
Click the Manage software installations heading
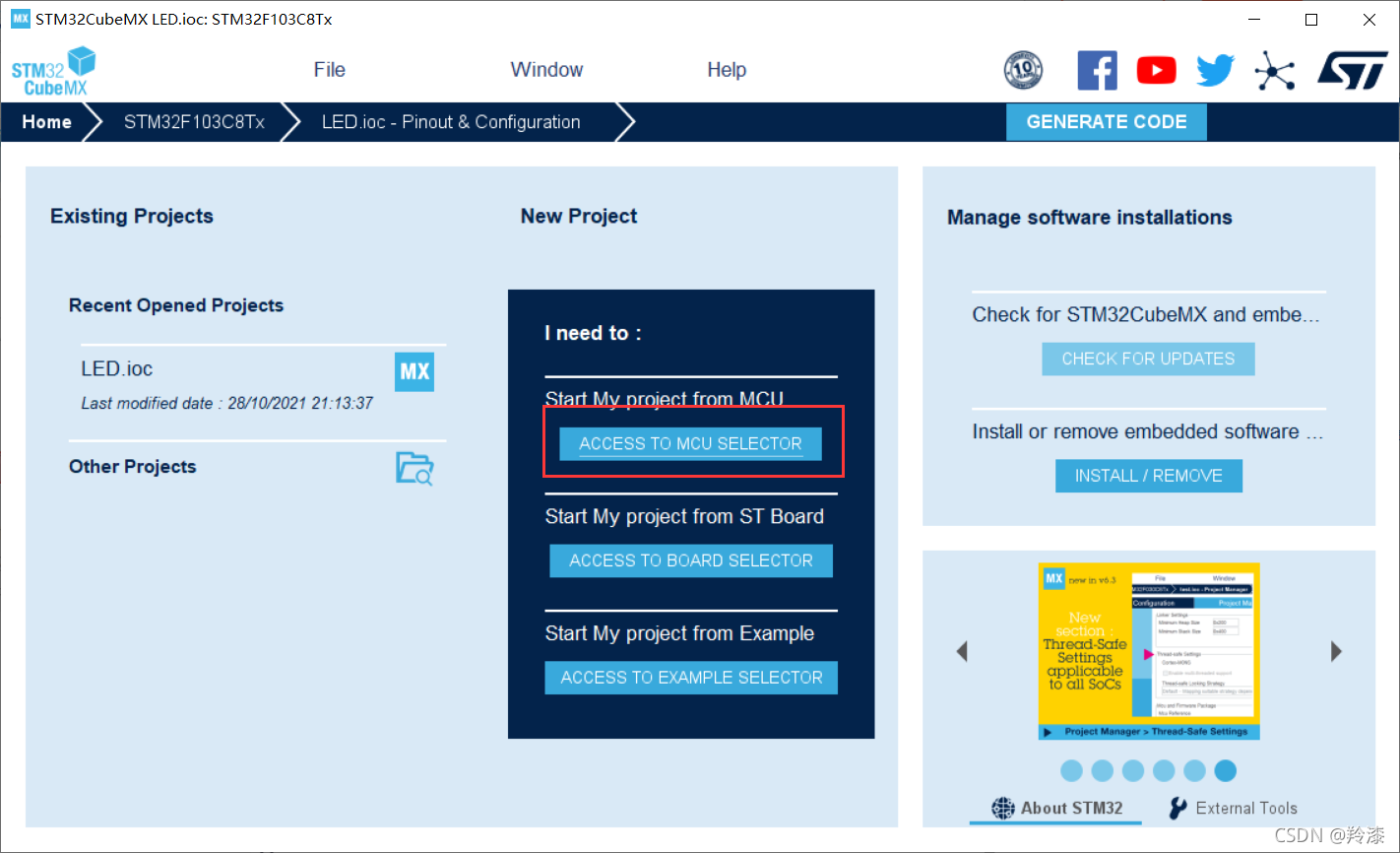pyautogui.click(x=1089, y=218)
